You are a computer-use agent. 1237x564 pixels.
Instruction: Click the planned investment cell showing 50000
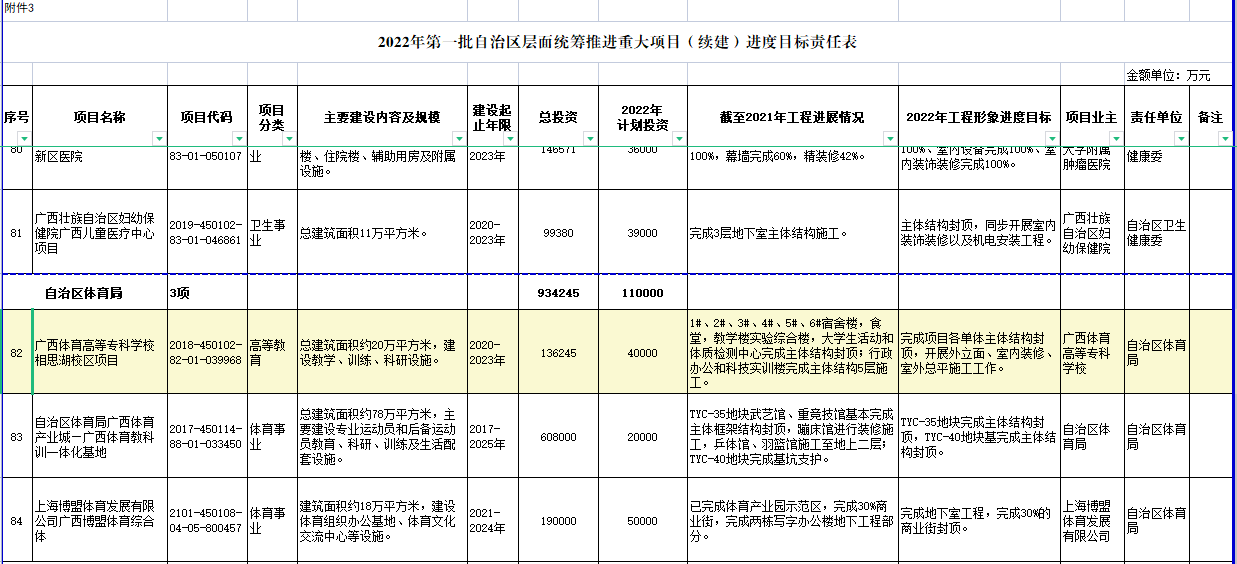(x=642, y=521)
